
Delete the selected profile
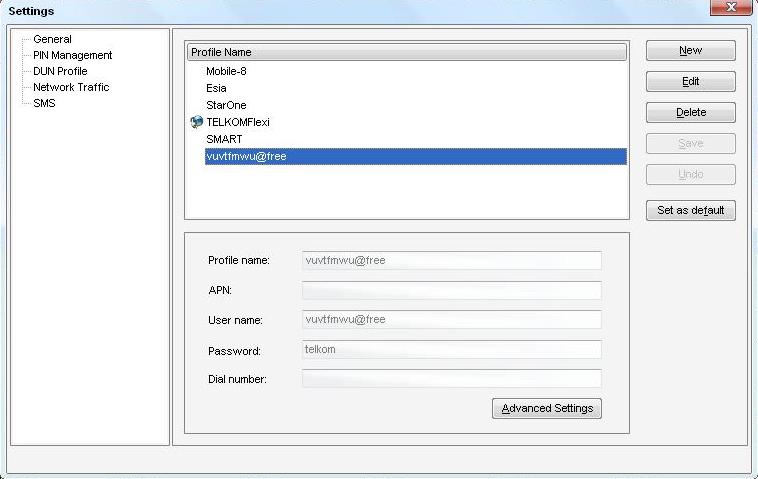[691, 112]
